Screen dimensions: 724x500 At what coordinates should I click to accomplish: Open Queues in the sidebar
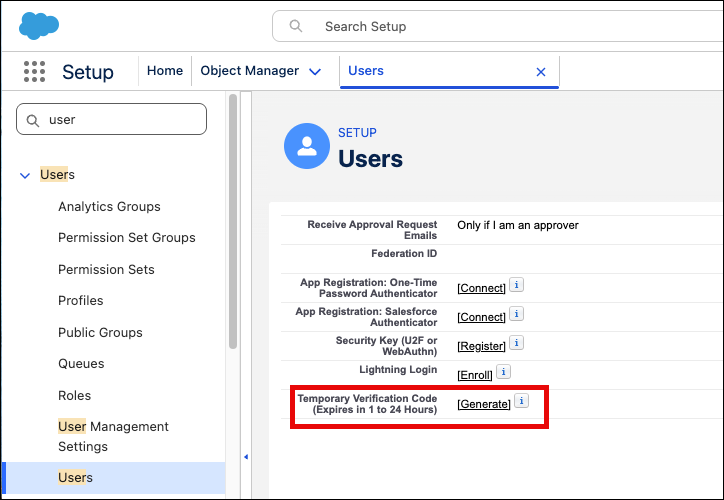[x=81, y=364]
